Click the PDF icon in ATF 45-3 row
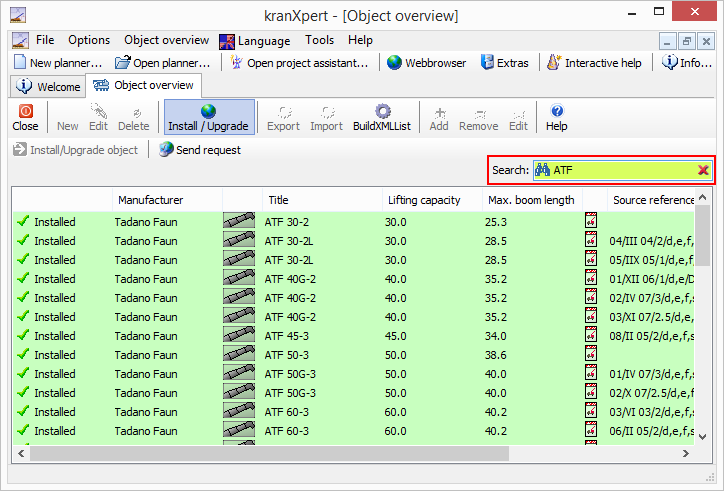This screenshot has height=491, width=724. click(591, 336)
